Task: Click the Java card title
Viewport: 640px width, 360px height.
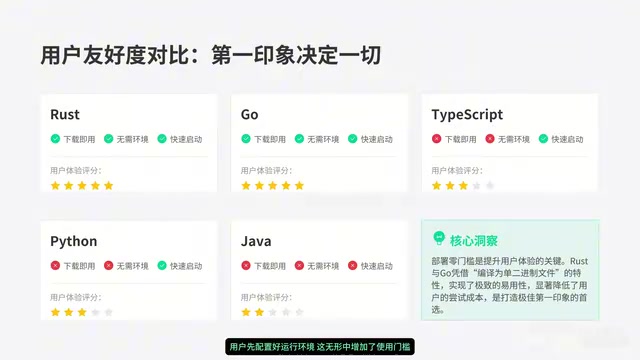Action: coord(256,242)
